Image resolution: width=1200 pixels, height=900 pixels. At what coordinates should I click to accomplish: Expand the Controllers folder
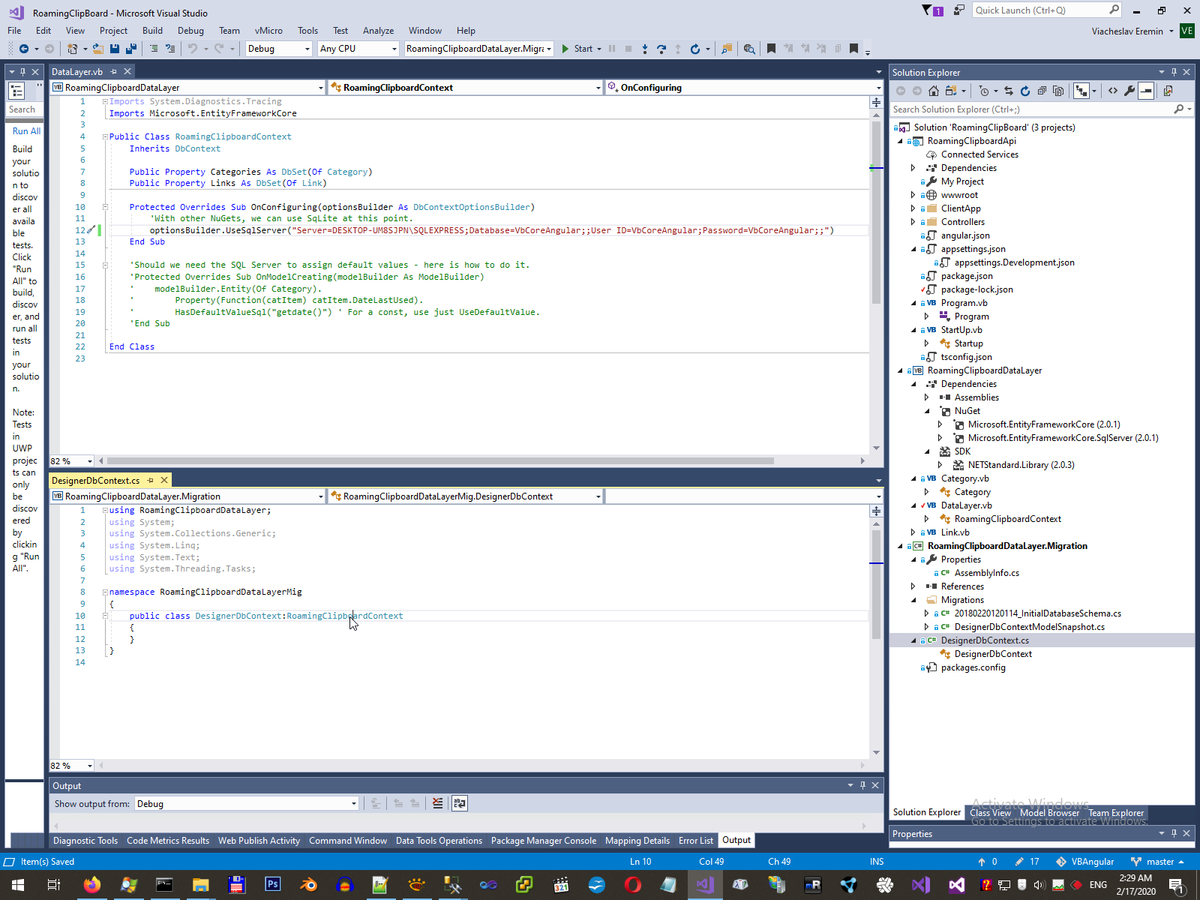point(913,222)
